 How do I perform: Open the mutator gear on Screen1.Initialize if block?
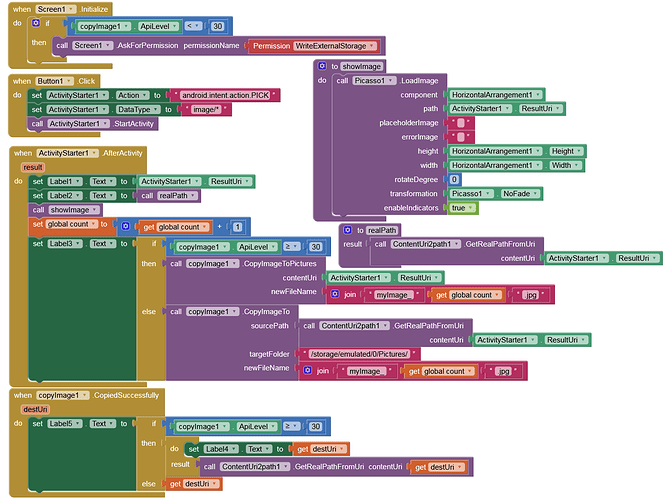(x=37, y=22)
